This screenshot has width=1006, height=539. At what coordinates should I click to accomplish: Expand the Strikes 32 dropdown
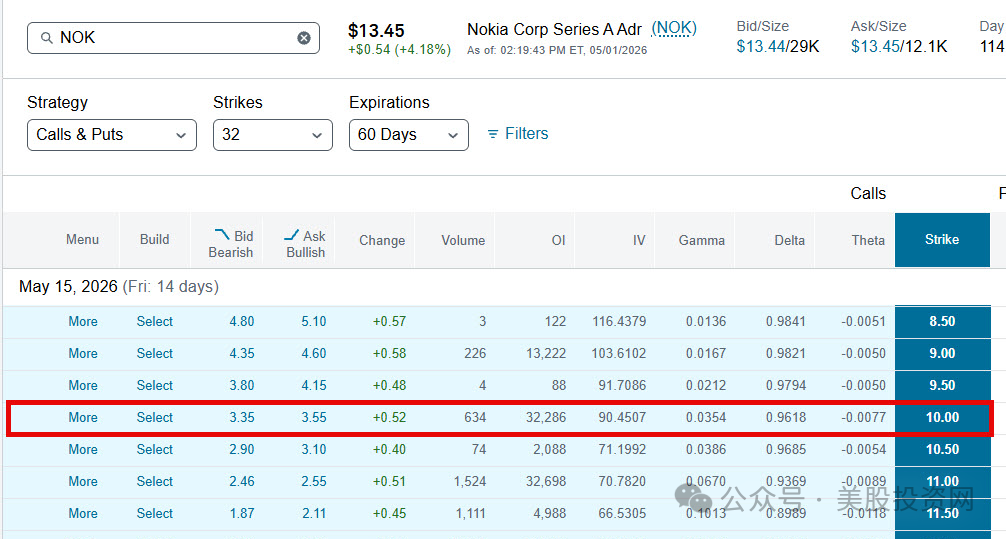point(273,135)
